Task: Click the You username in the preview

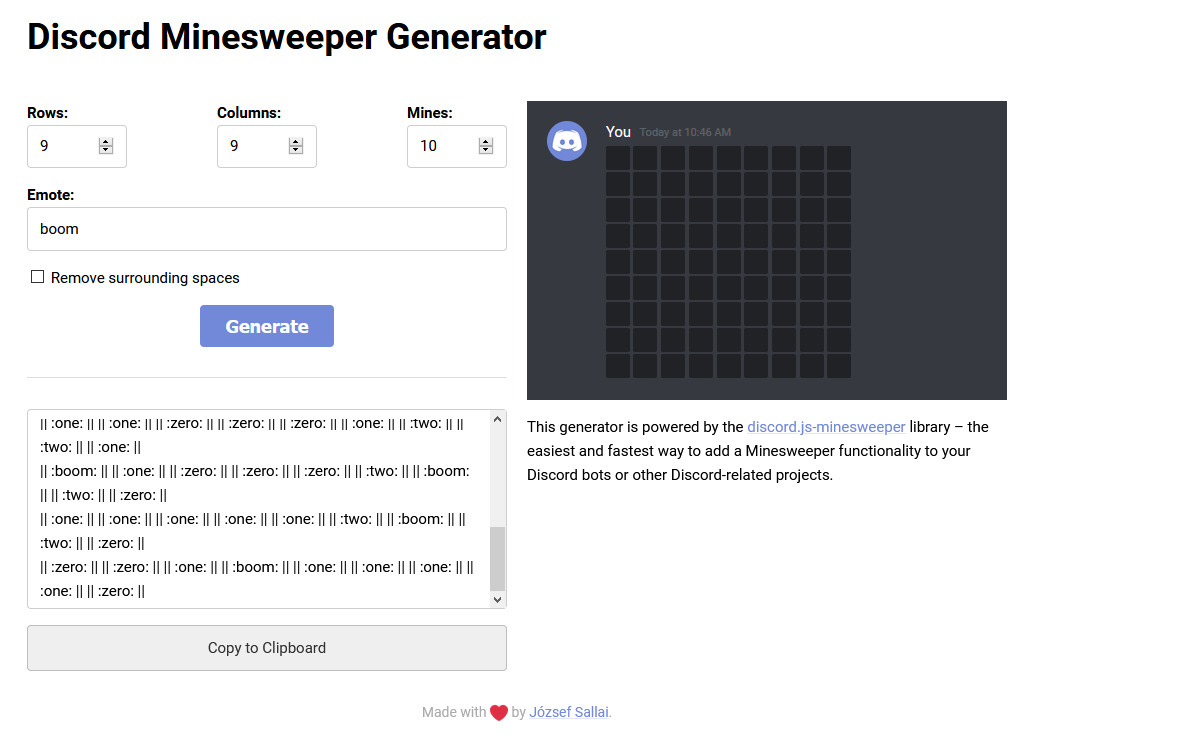Action: tap(618, 131)
